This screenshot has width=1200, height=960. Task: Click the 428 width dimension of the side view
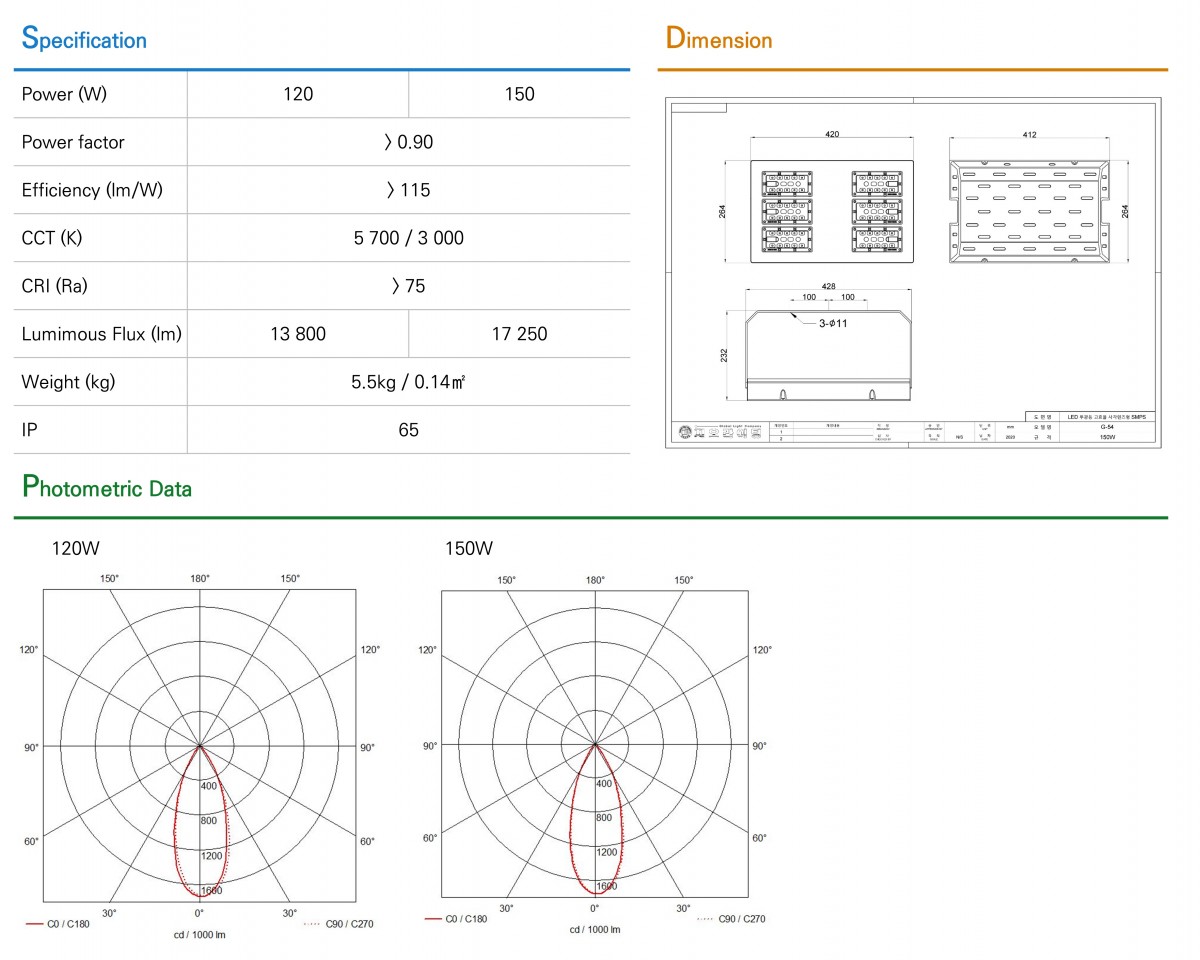(829, 286)
